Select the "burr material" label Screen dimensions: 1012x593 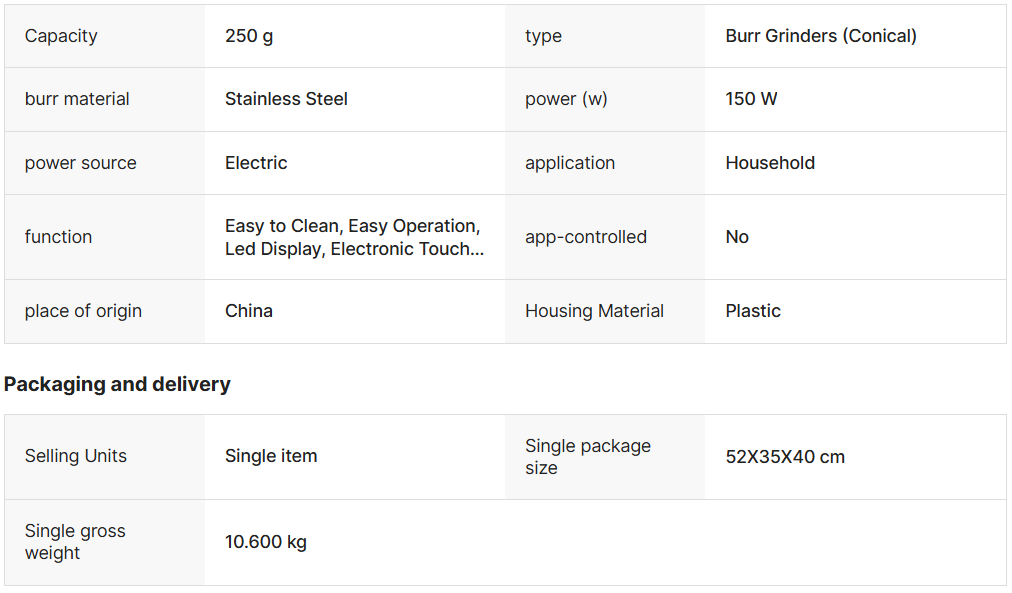[x=77, y=99]
